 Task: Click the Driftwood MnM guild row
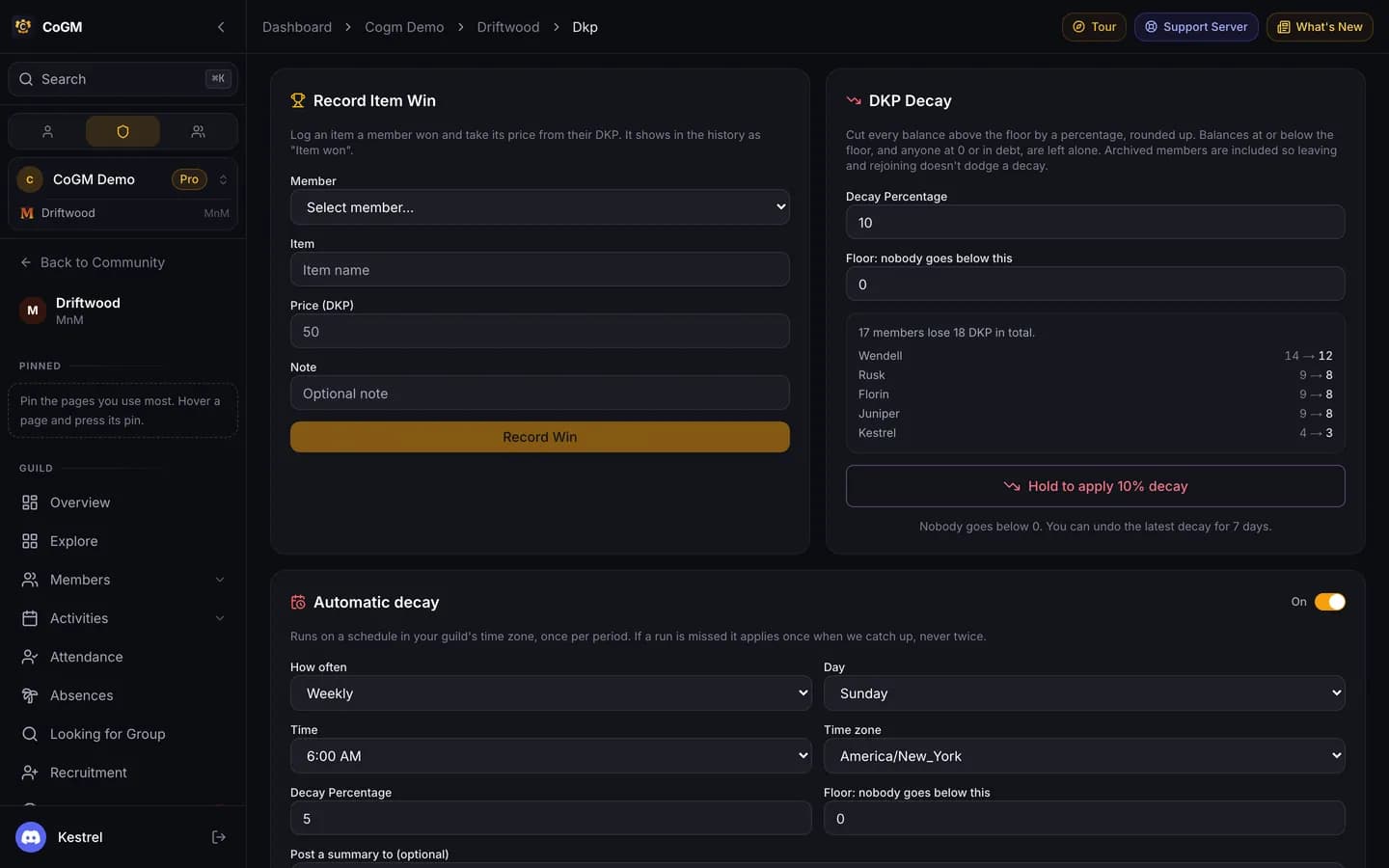pyautogui.click(x=123, y=213)
